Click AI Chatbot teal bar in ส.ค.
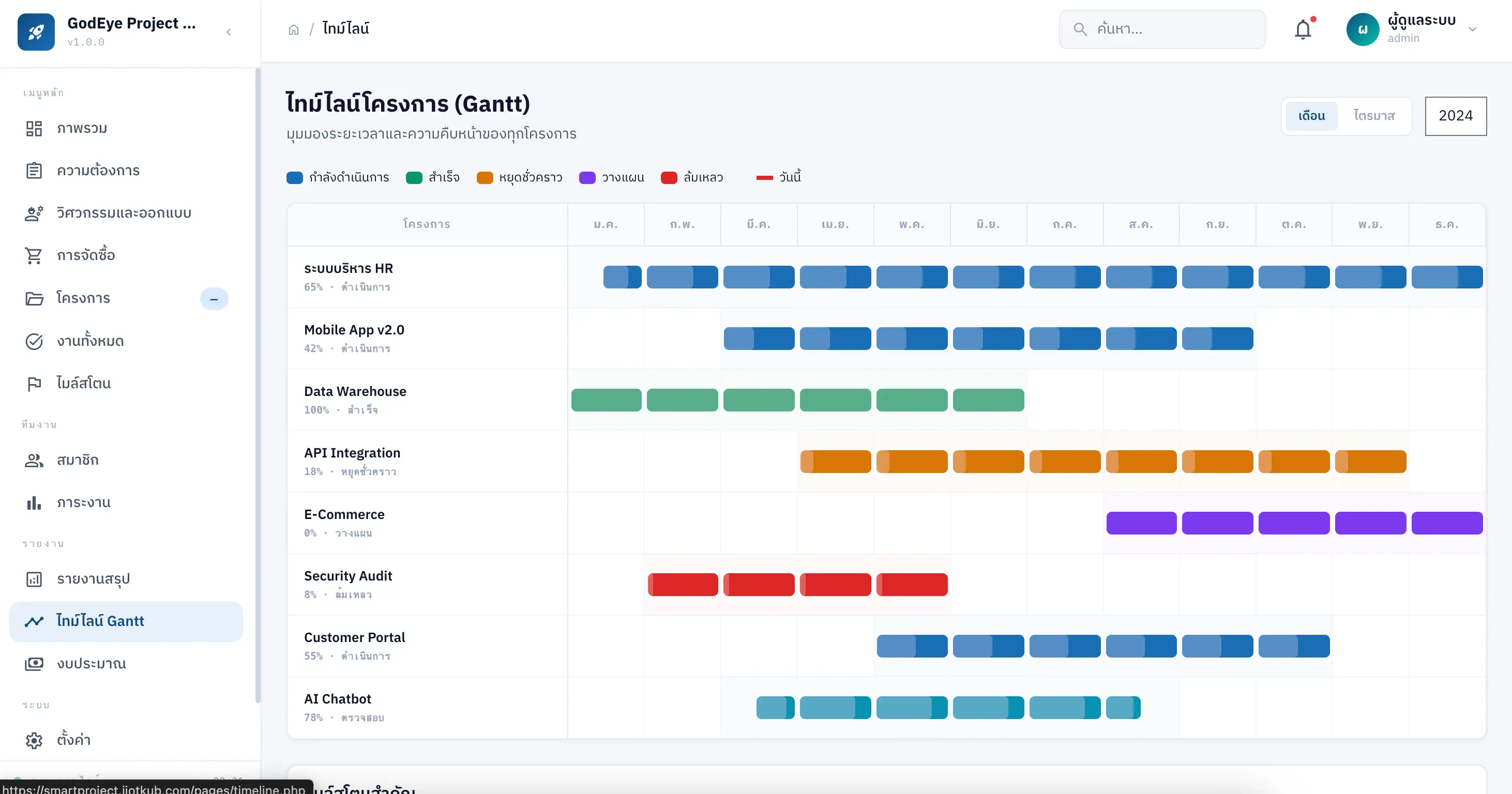 (x=1123, y=708)
